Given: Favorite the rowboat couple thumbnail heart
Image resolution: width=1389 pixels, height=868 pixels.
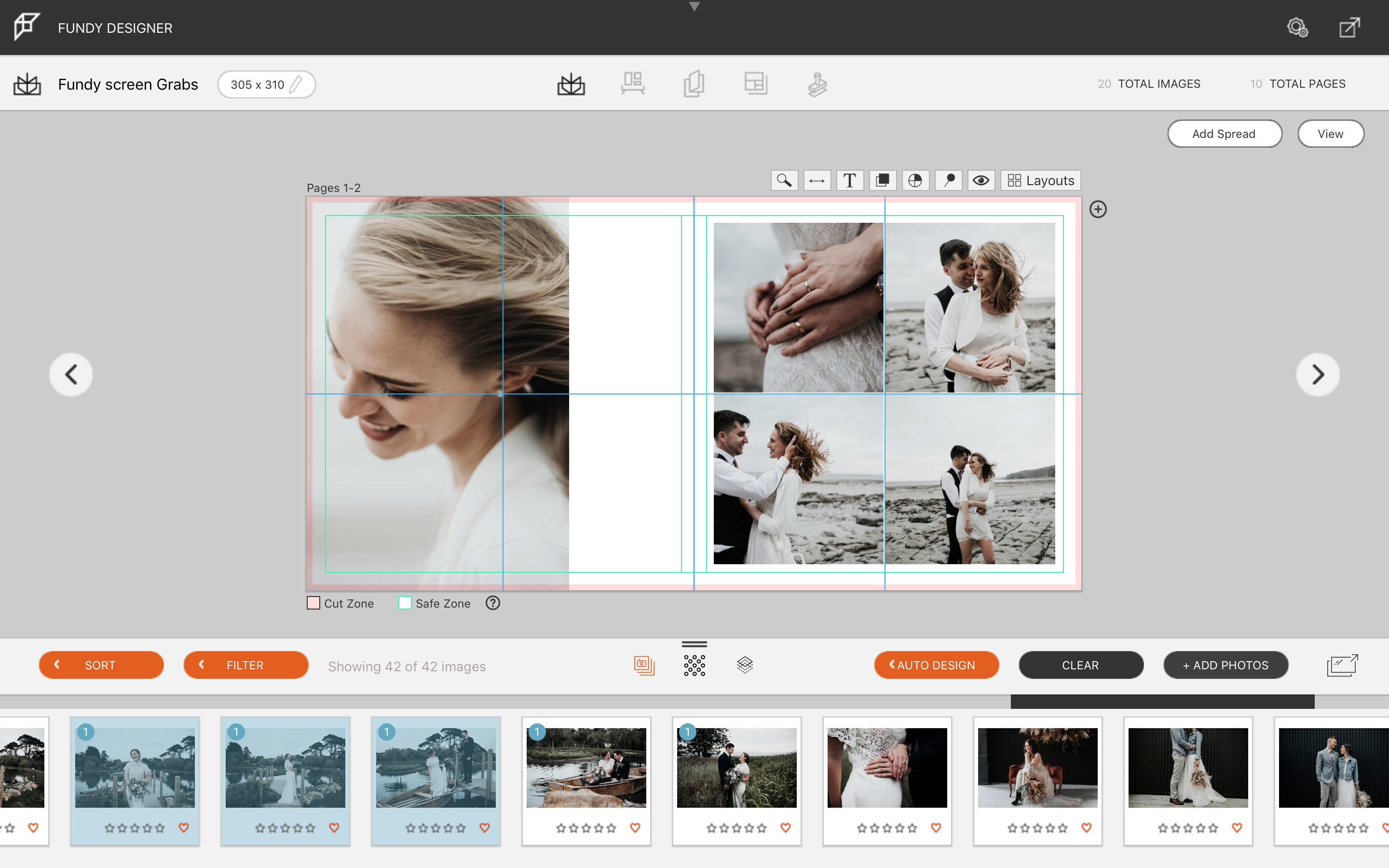Looking at the screenshot, I should click(635, 828).
